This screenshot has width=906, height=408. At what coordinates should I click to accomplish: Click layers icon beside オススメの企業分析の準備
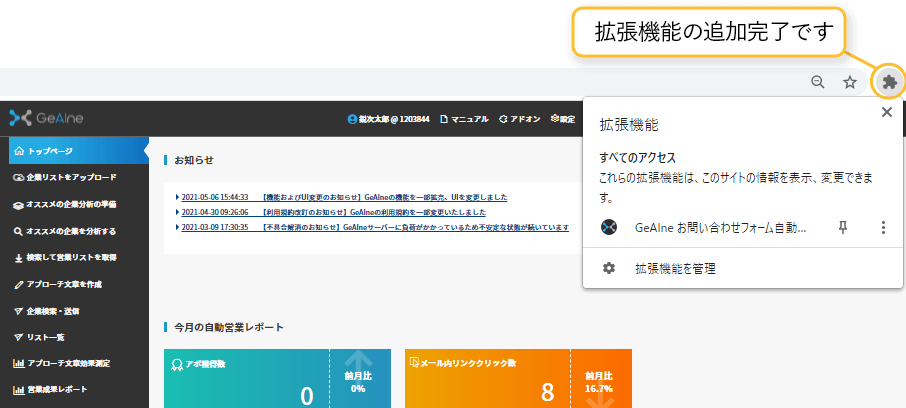pyautogui.click(x=18, y=205)
